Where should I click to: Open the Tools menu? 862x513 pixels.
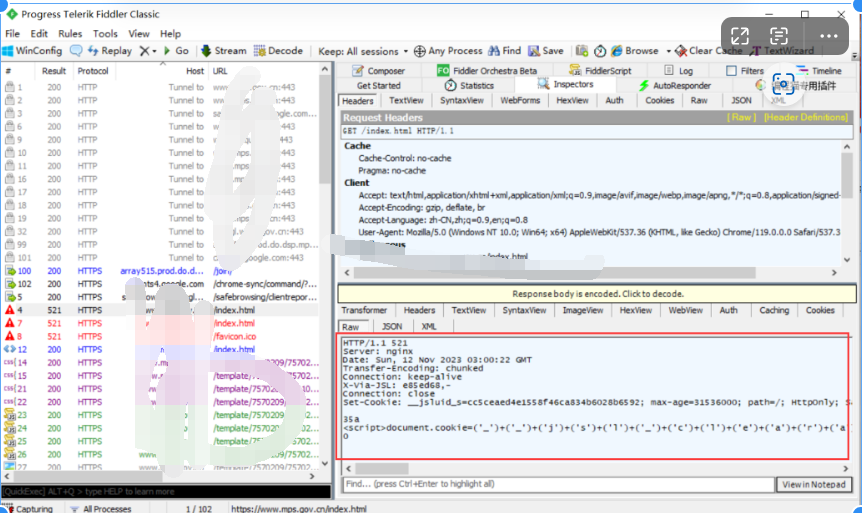pos(105,34)
